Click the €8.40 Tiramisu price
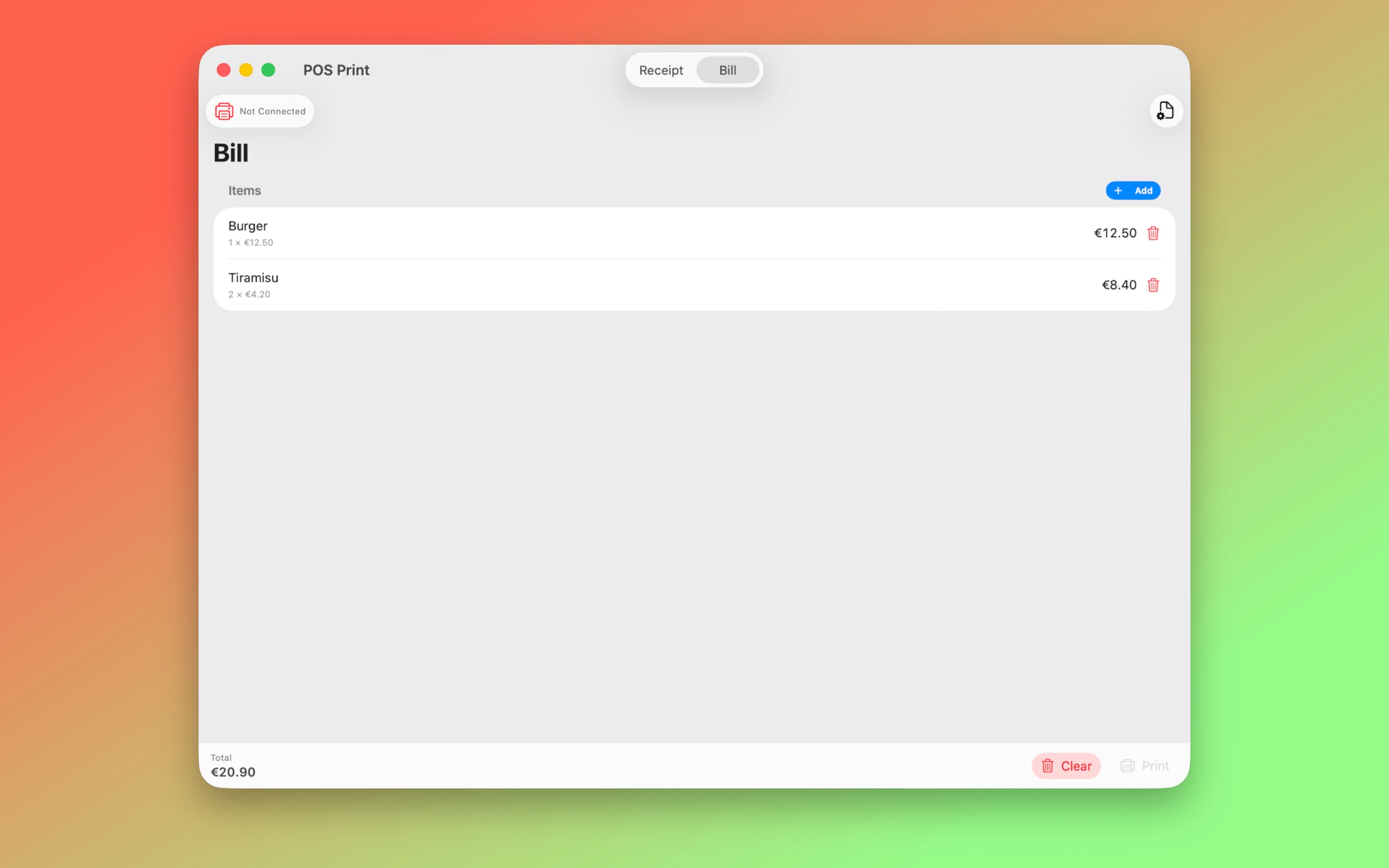This screenshot has height=868, width=1389. click(x=1119, y=285)
